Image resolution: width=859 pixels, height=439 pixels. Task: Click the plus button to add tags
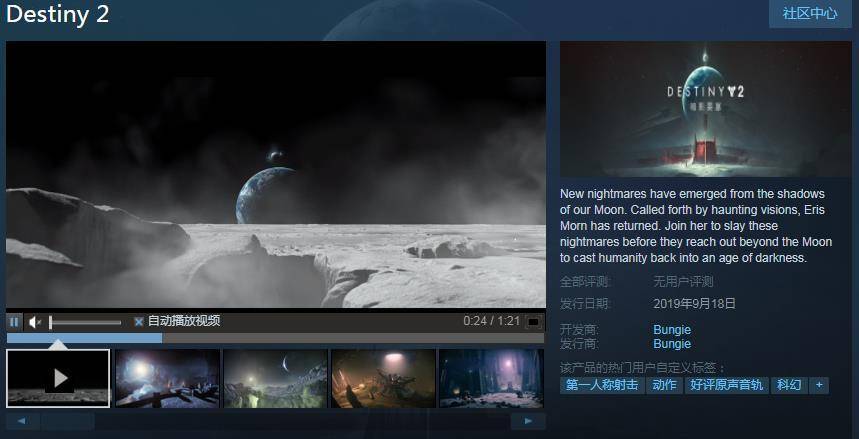819,385
